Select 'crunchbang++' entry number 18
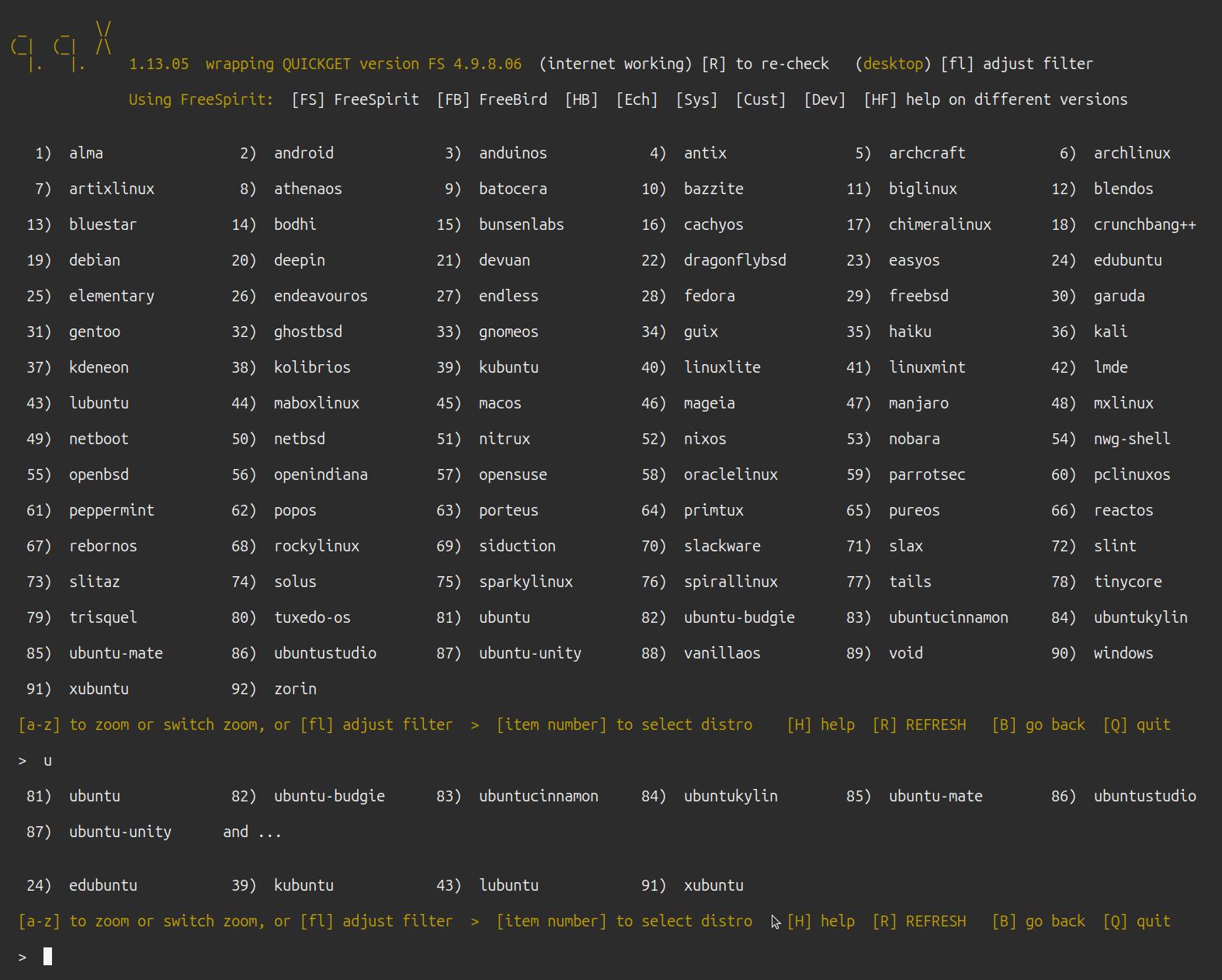The width and height of the screenshot is (1222, 980). tap(1144, 224)
